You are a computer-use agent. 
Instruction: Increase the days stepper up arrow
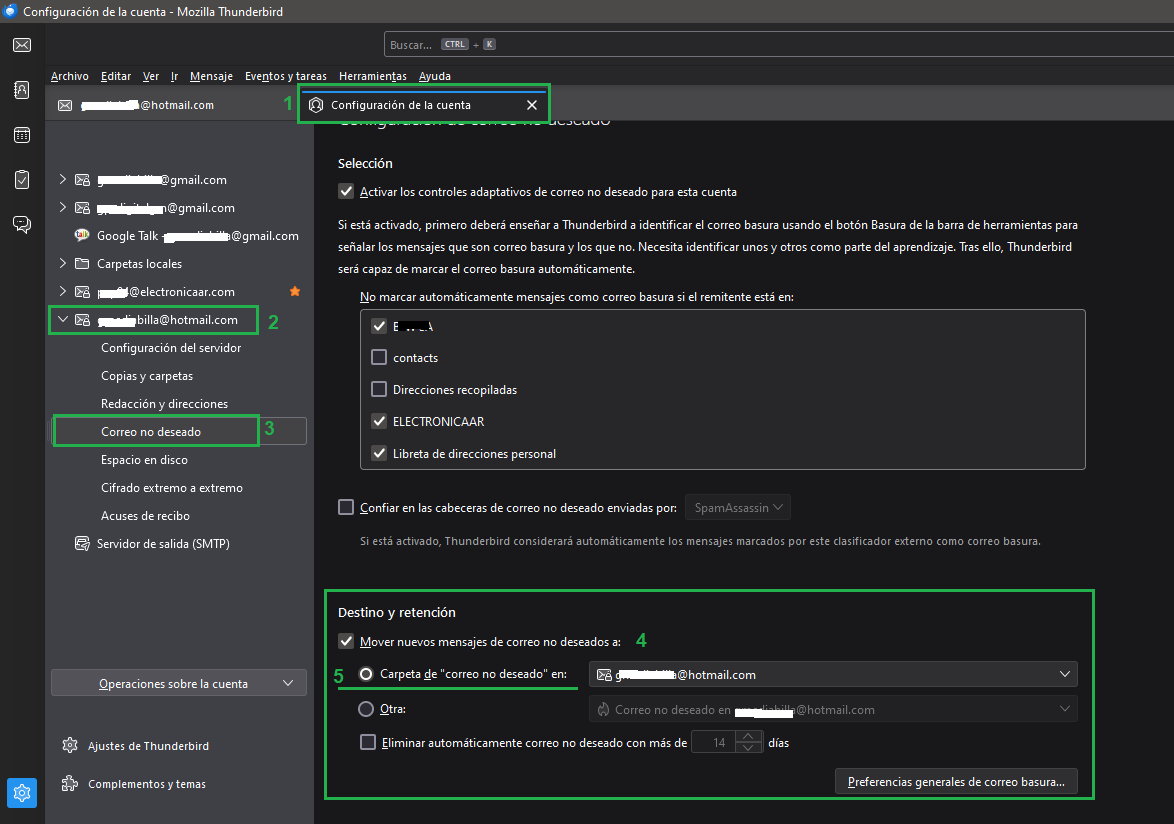click(x=749, y=737)
